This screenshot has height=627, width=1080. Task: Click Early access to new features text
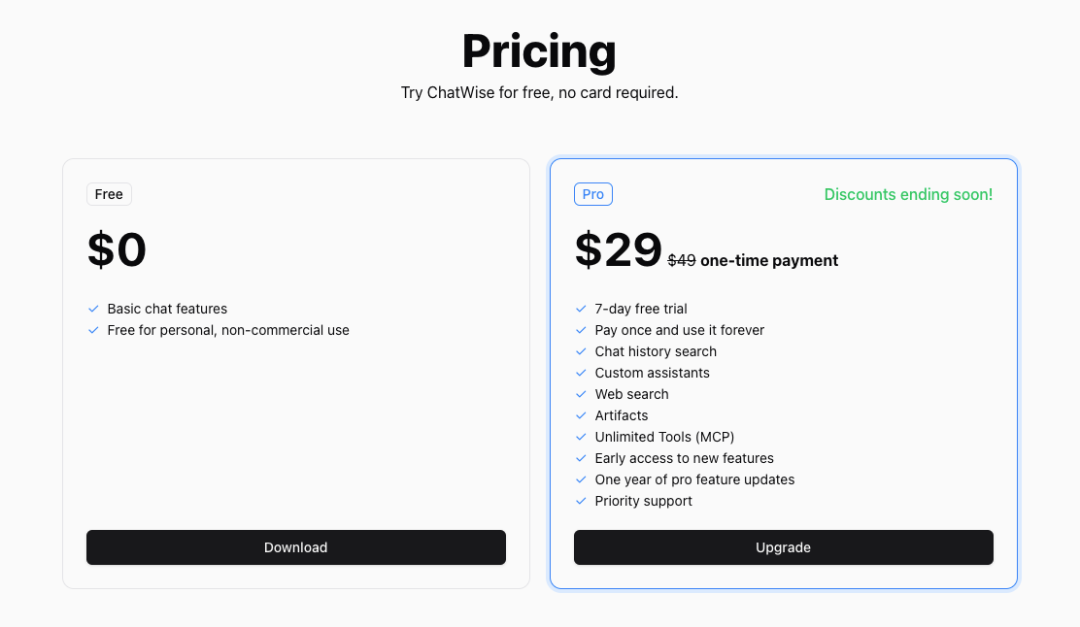click(x=684, y=458)
